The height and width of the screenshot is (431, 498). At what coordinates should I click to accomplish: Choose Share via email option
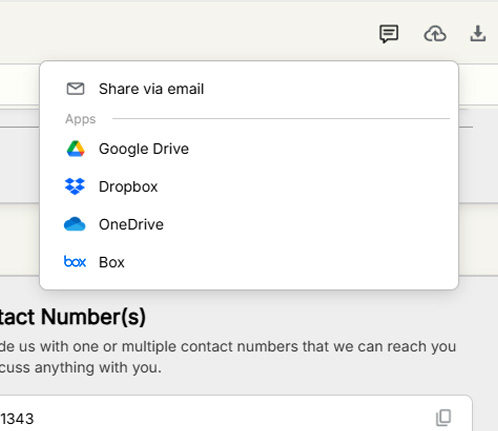coord(249,89)
